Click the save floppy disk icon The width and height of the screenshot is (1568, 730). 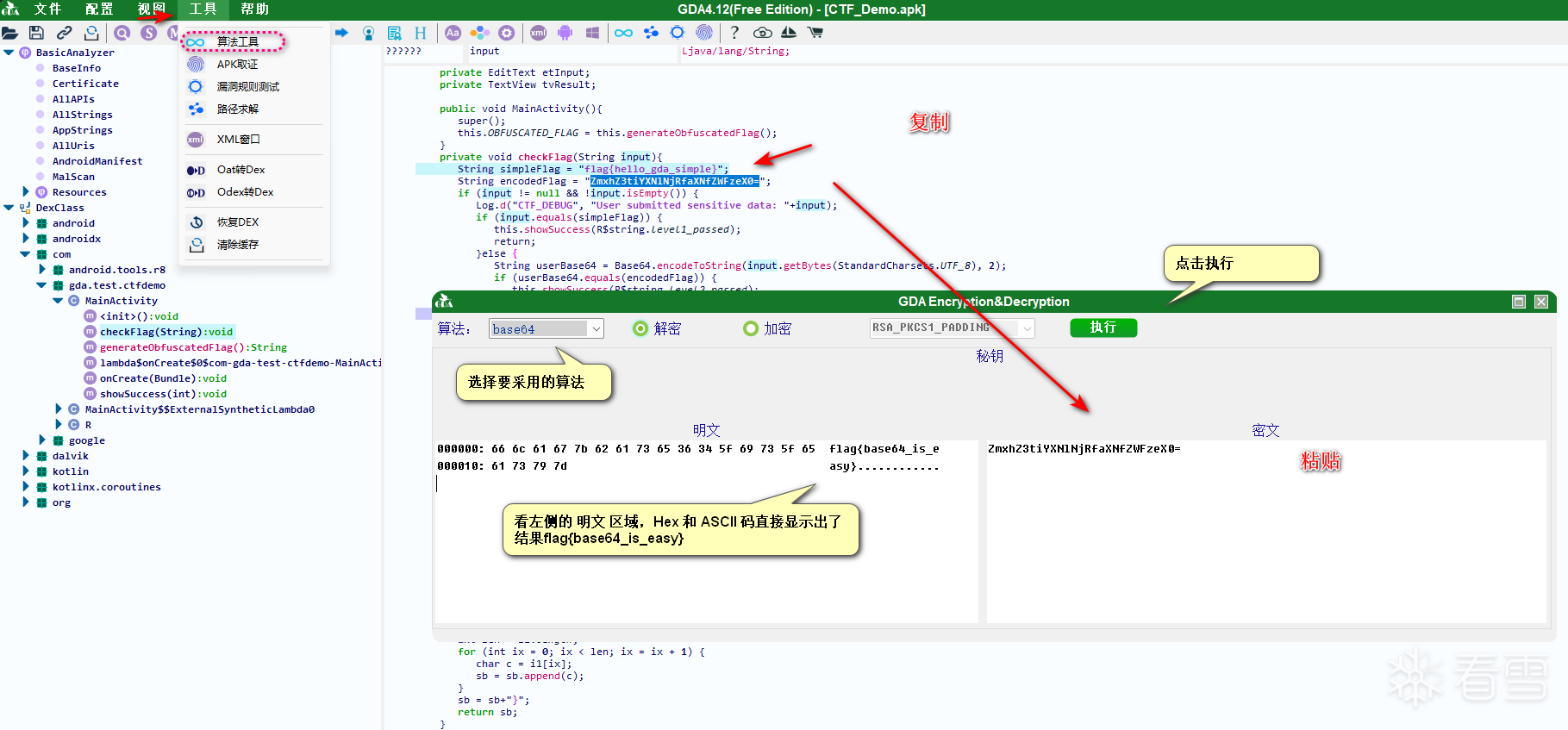click(x=36, y=33)
